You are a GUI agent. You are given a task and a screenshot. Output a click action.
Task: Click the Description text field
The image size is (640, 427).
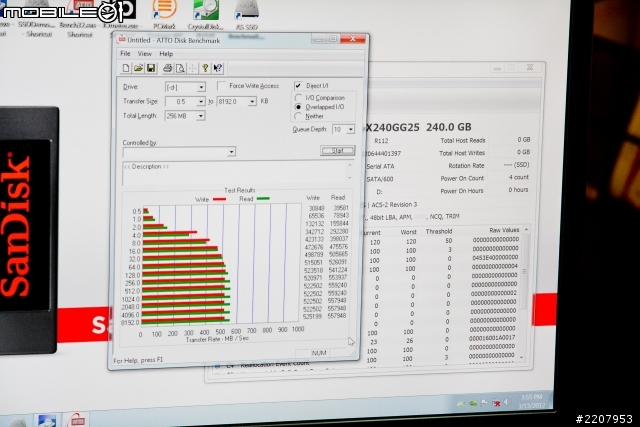(234, 173)
